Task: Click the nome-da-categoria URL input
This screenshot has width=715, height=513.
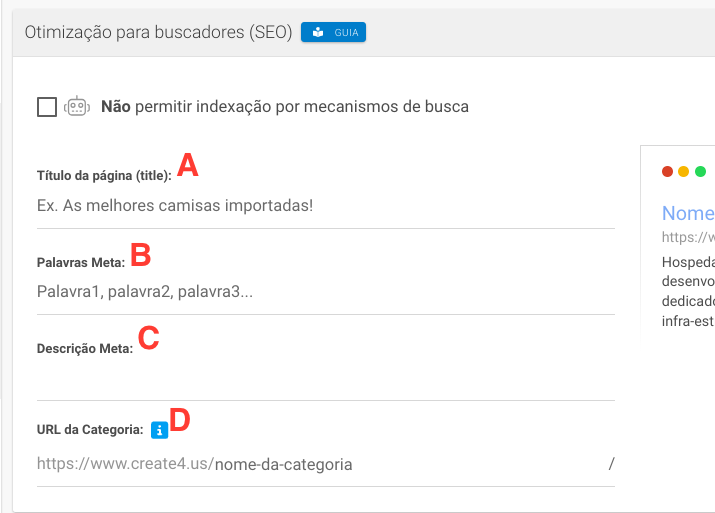Action: 400,464
